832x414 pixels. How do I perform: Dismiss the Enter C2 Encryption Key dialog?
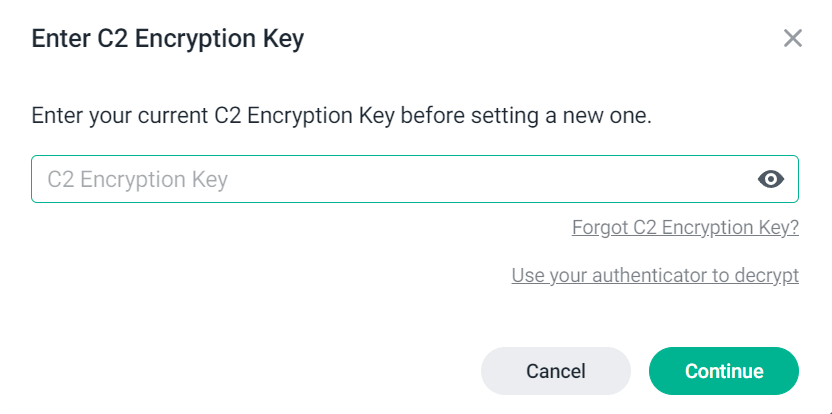793,38
